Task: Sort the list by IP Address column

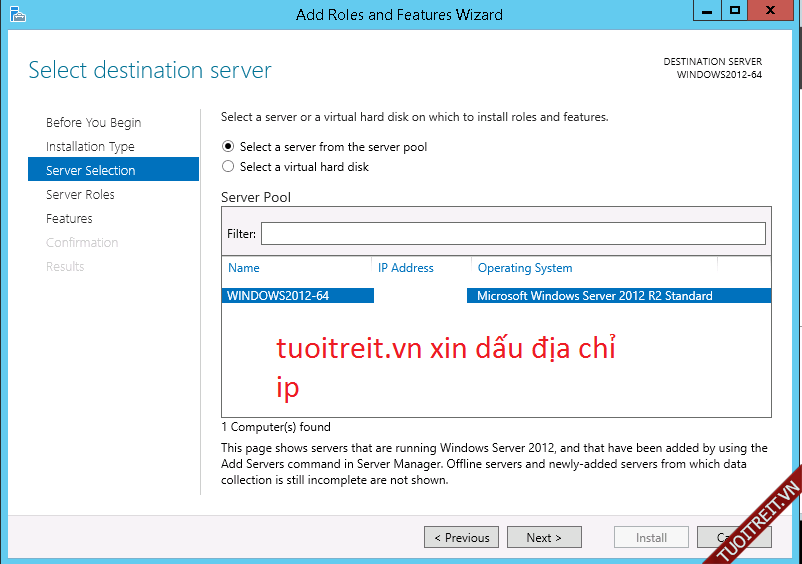Action: click(x=406, y=268)
